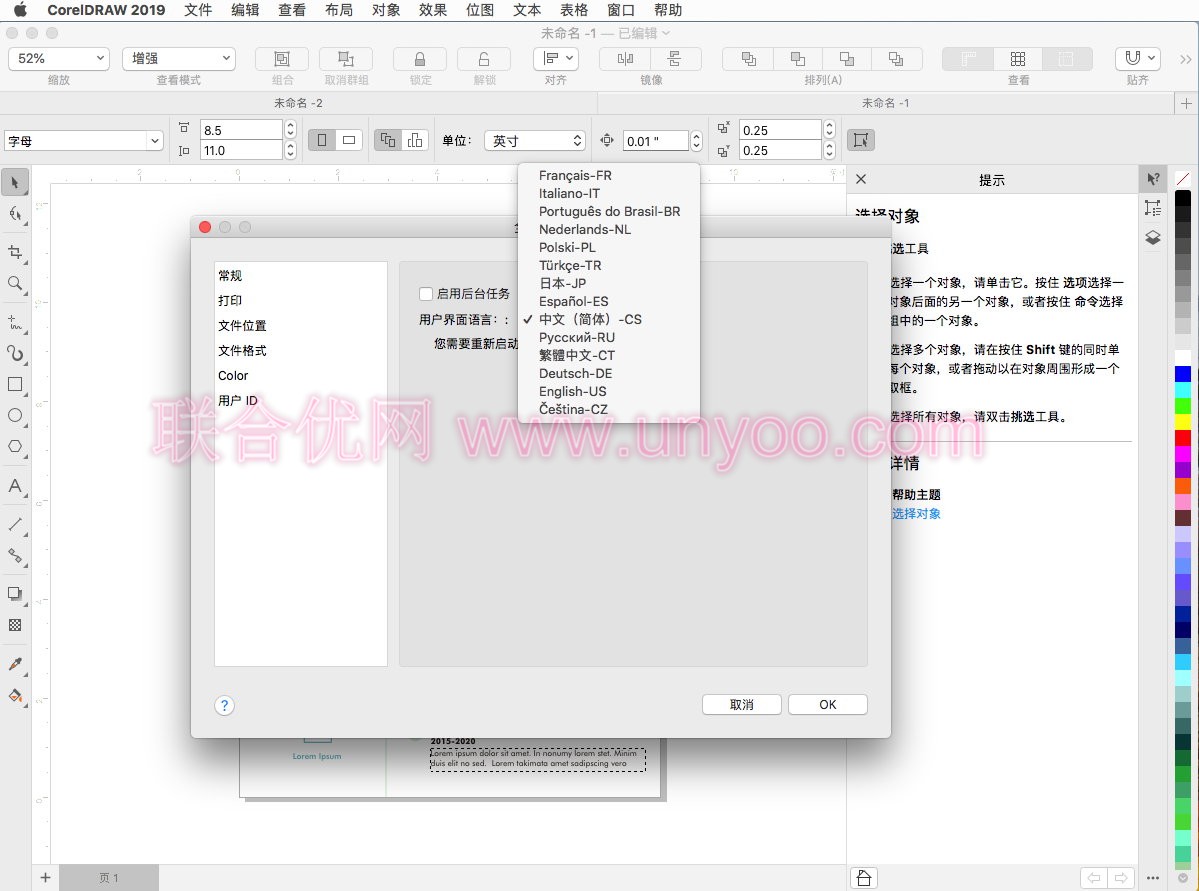Select the Text tool
The image size is (1199, 891).
pos(15,486)
